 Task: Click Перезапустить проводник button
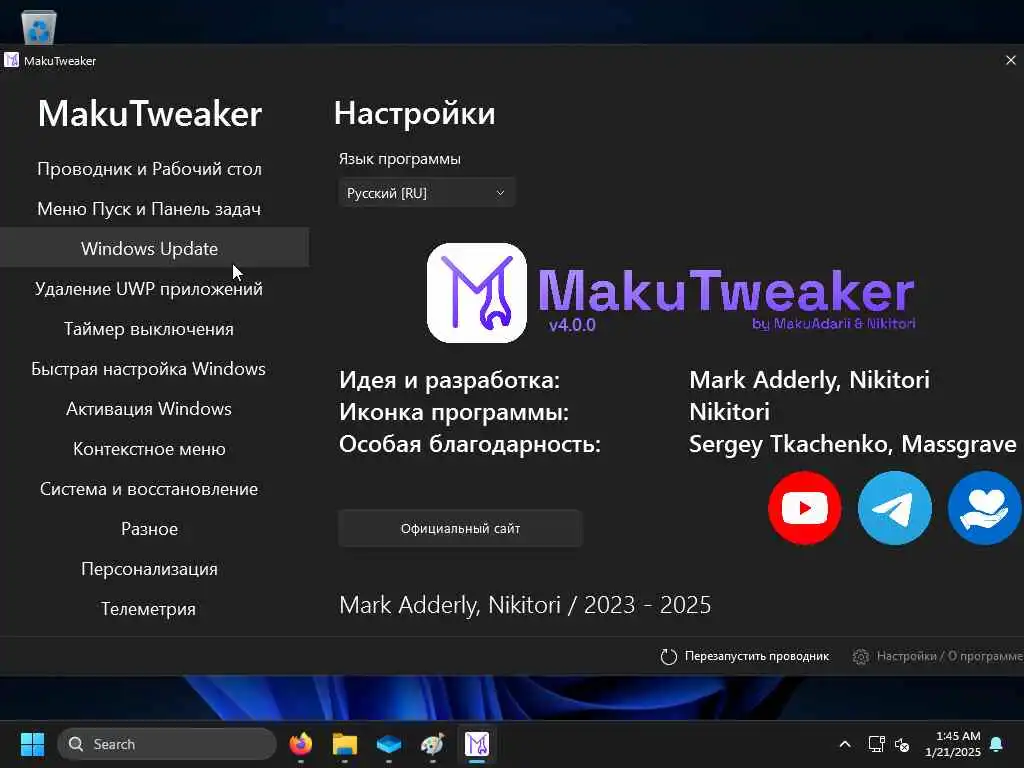(x=744, y=656)
